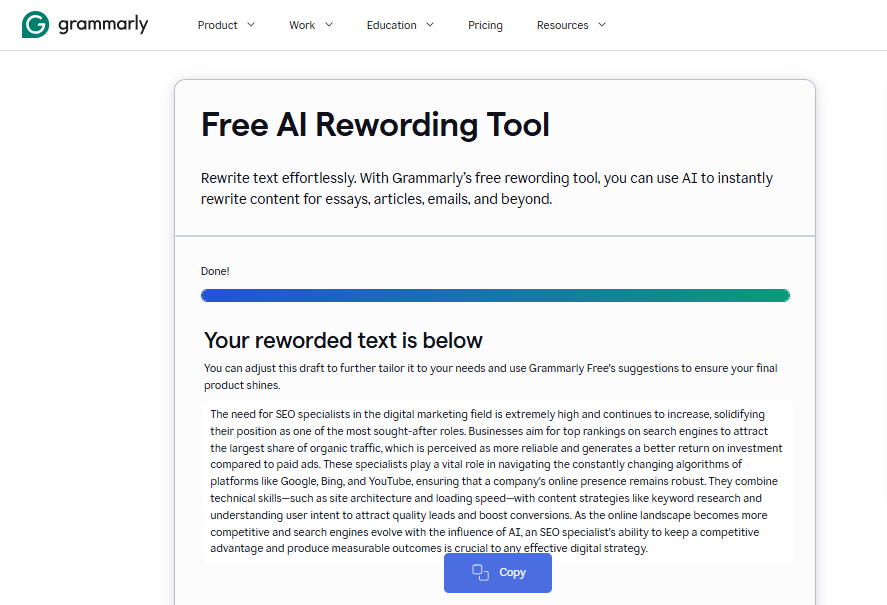Expand the Work menu chevron

(x=330, y=25)
